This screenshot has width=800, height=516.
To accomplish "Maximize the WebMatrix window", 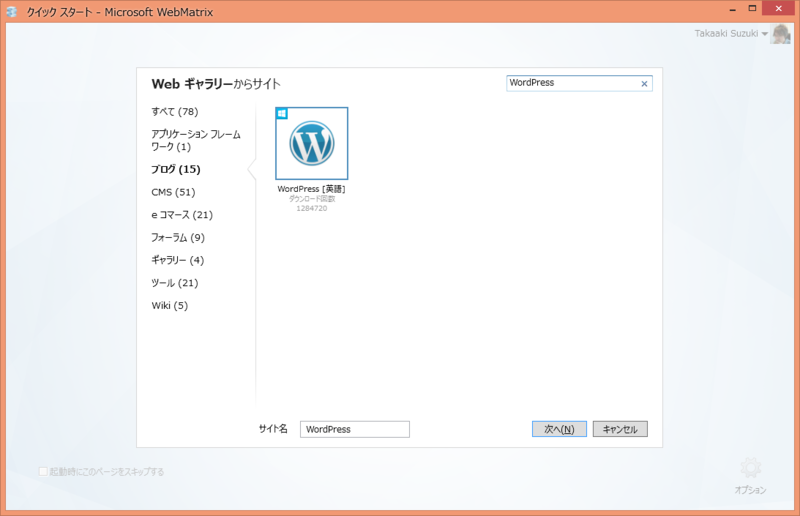I will 752,9.
